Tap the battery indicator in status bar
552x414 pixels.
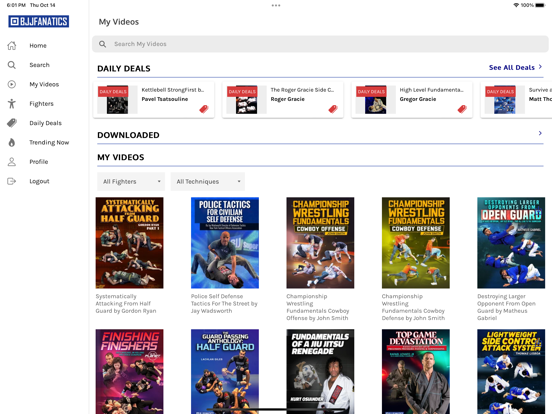(540, 5)
